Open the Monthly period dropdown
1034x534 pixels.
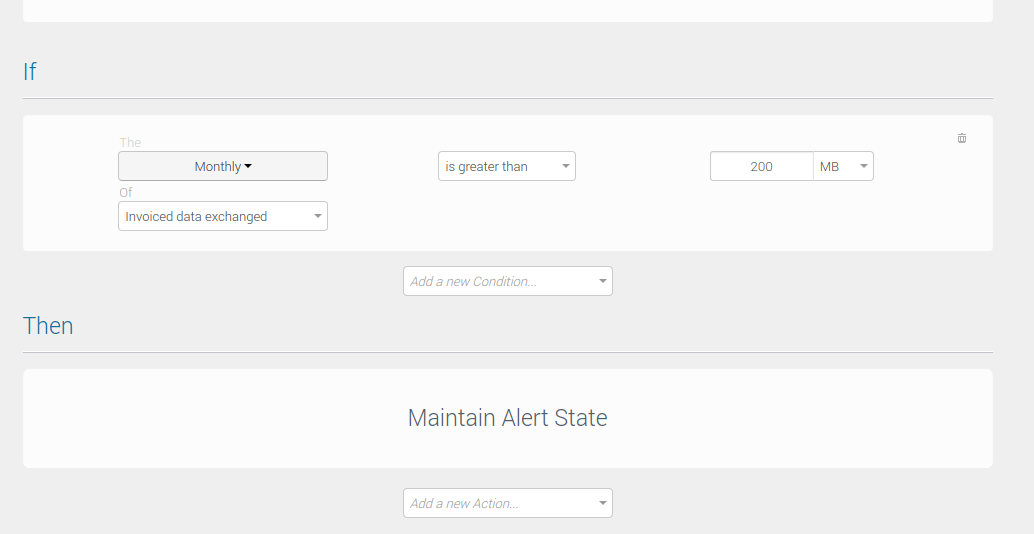(x=222, y=166)
